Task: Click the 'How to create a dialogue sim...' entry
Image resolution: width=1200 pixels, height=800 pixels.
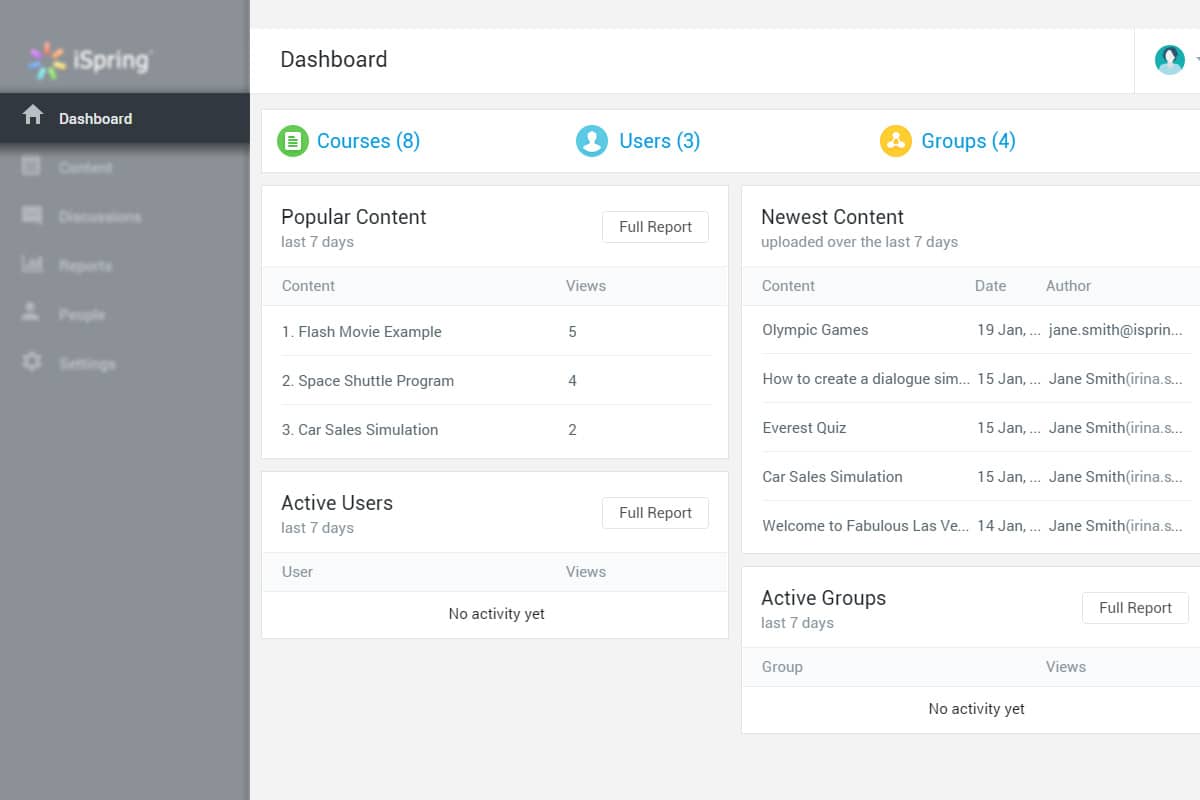Action: [866, 379]
